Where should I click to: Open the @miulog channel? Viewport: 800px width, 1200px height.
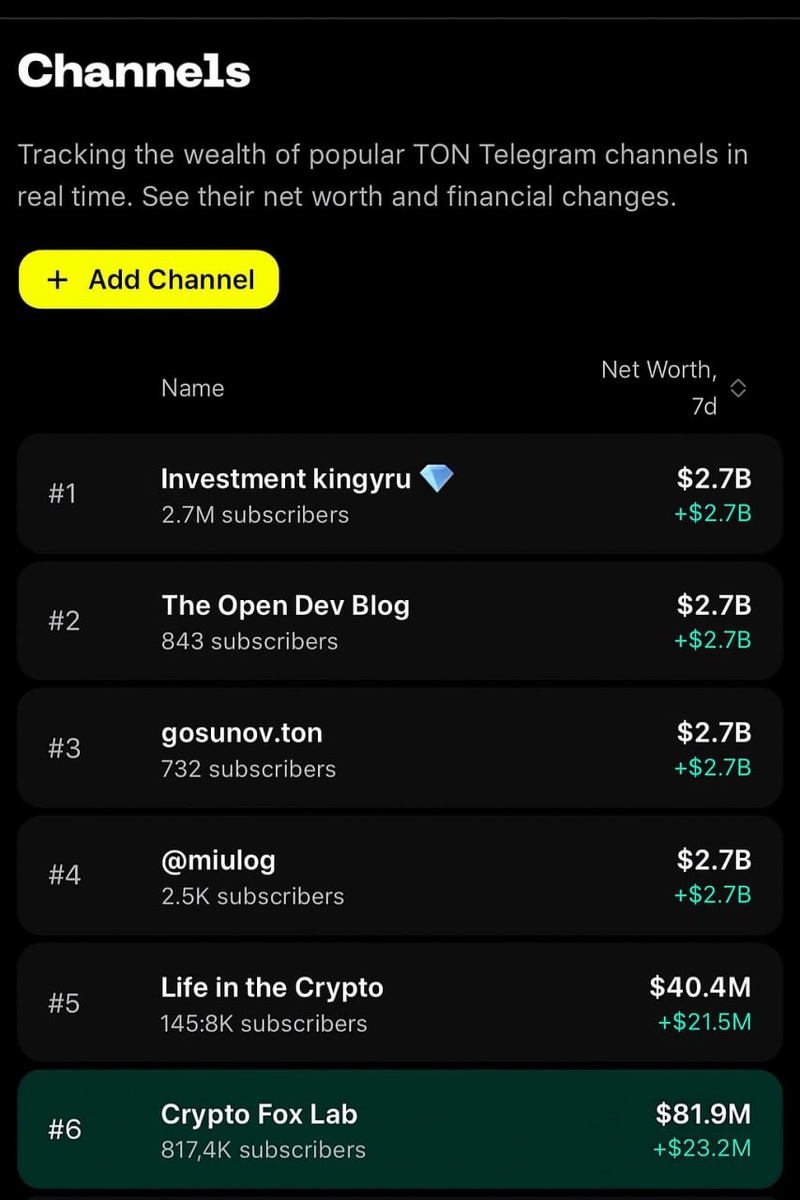pyautogui.click(x=218, y=860)
